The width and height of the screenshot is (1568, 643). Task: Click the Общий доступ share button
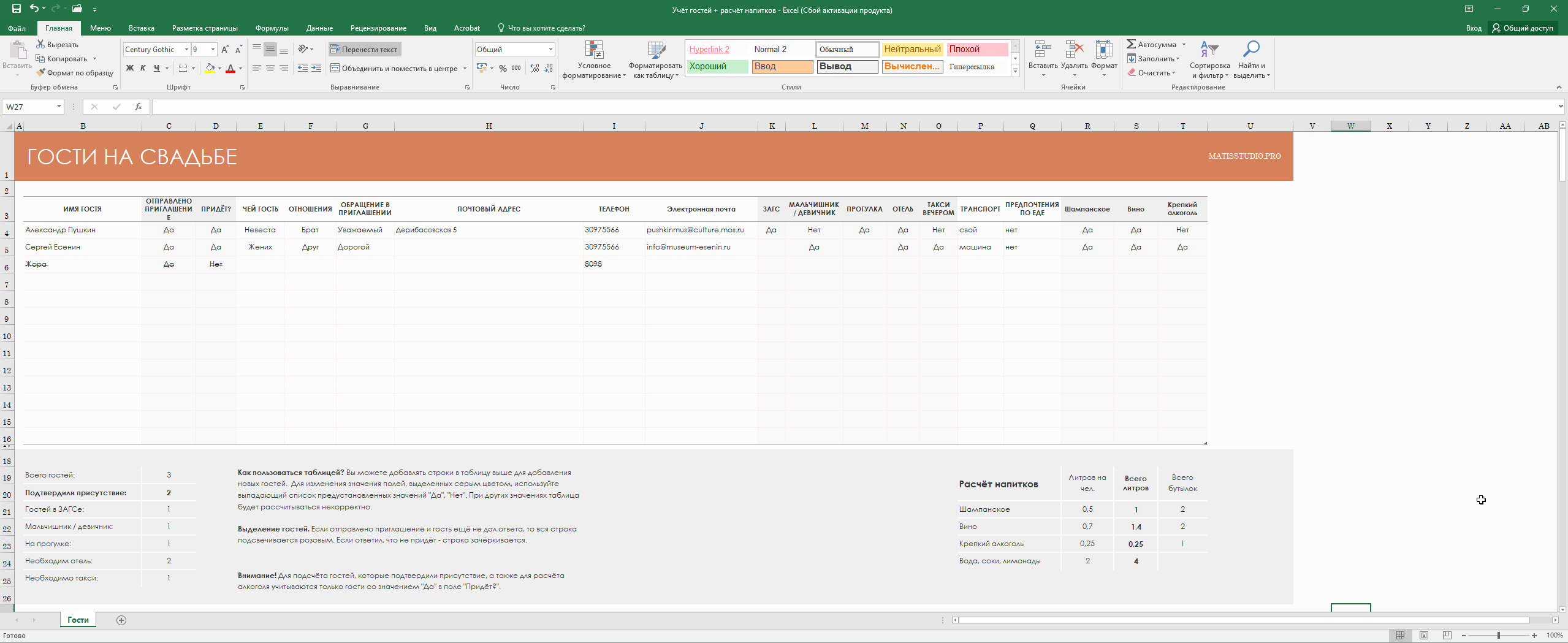pos(1523,28)
